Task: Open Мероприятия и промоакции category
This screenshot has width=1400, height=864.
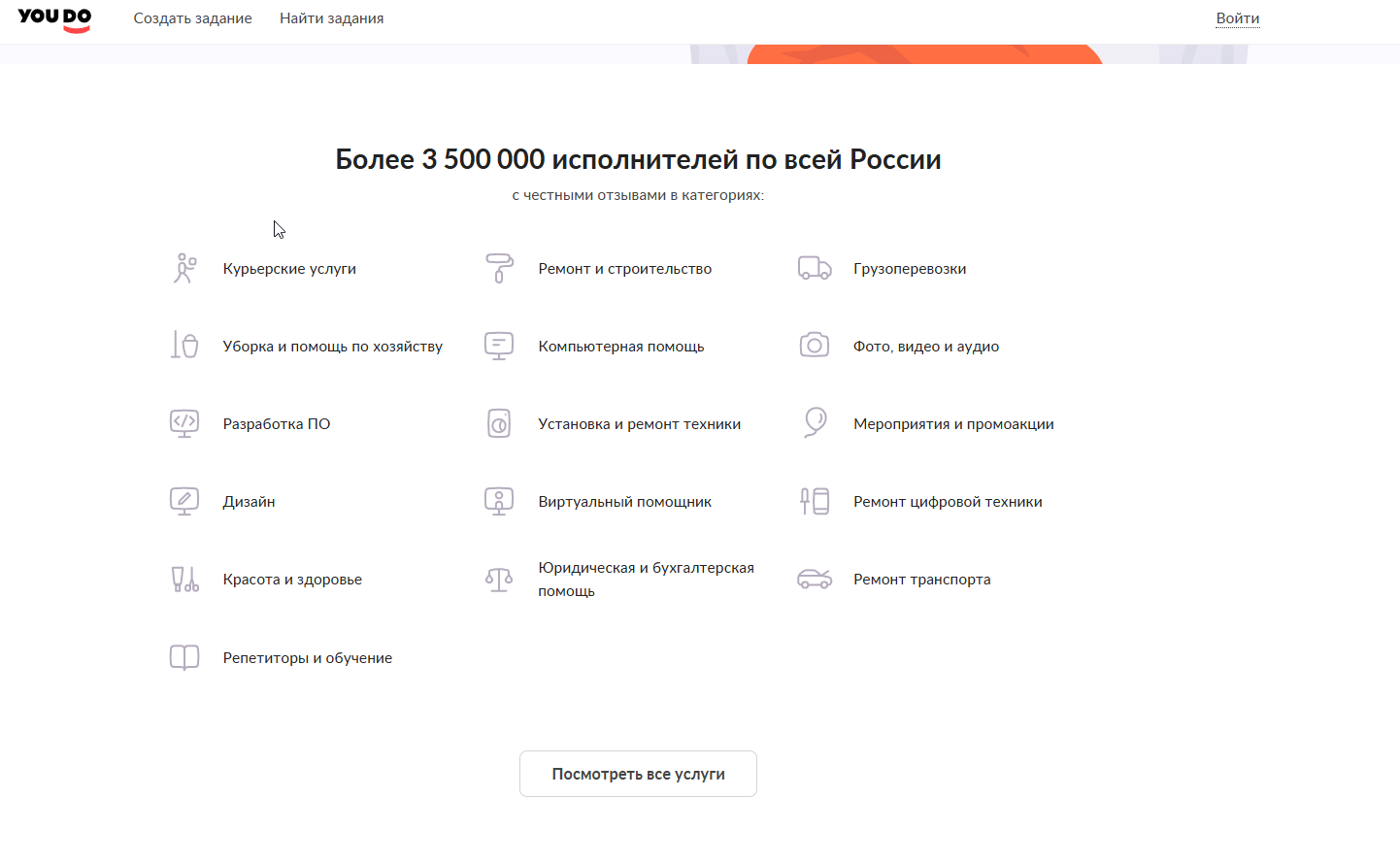Action: [x=953, y=424]
